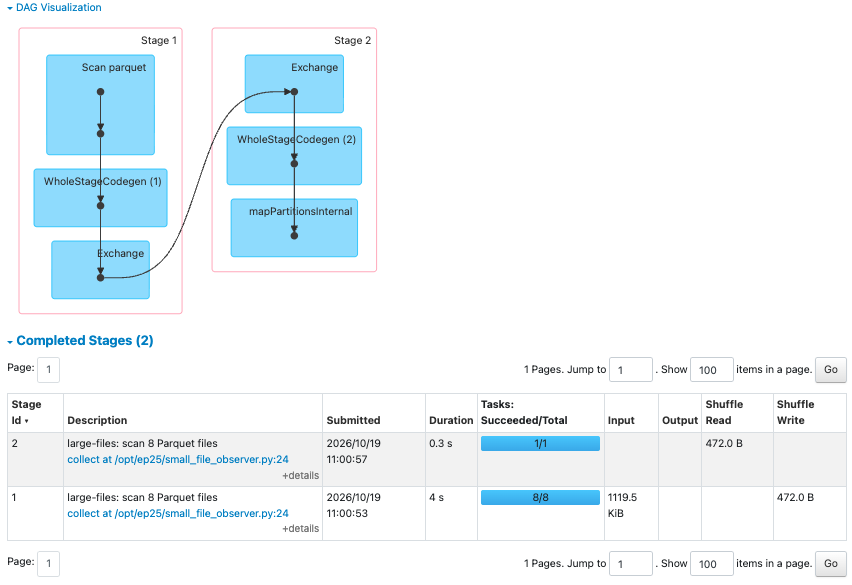The image size is (852, 585).
Task: Expand +details for stage 1
Action: click(300, 529)
